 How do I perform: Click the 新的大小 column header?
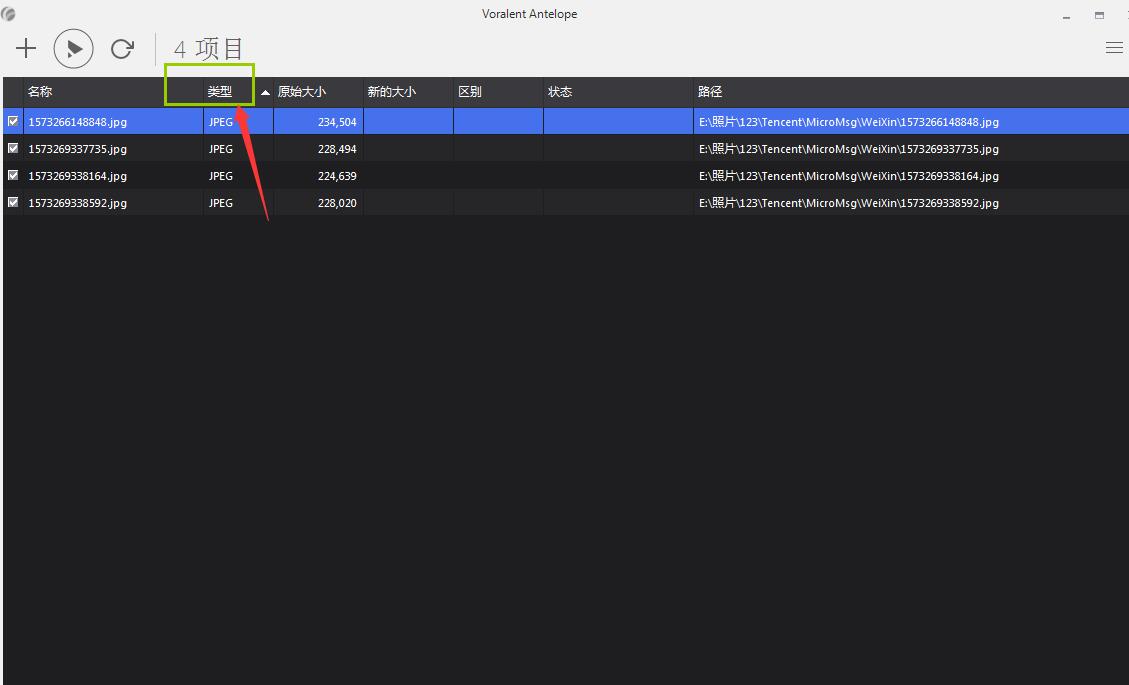click(391, 92)
